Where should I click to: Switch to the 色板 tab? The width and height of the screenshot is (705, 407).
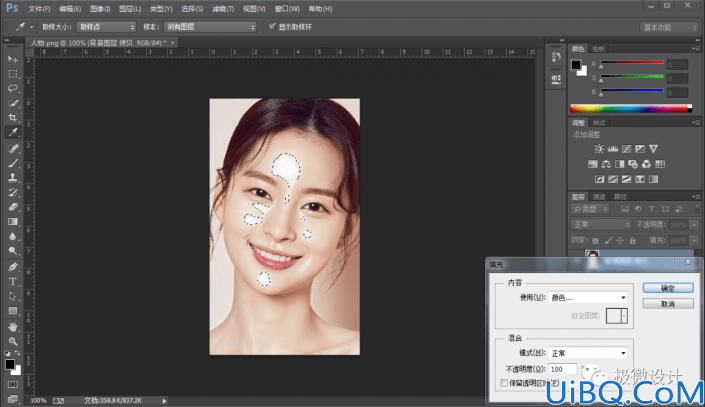pos(598,49)
